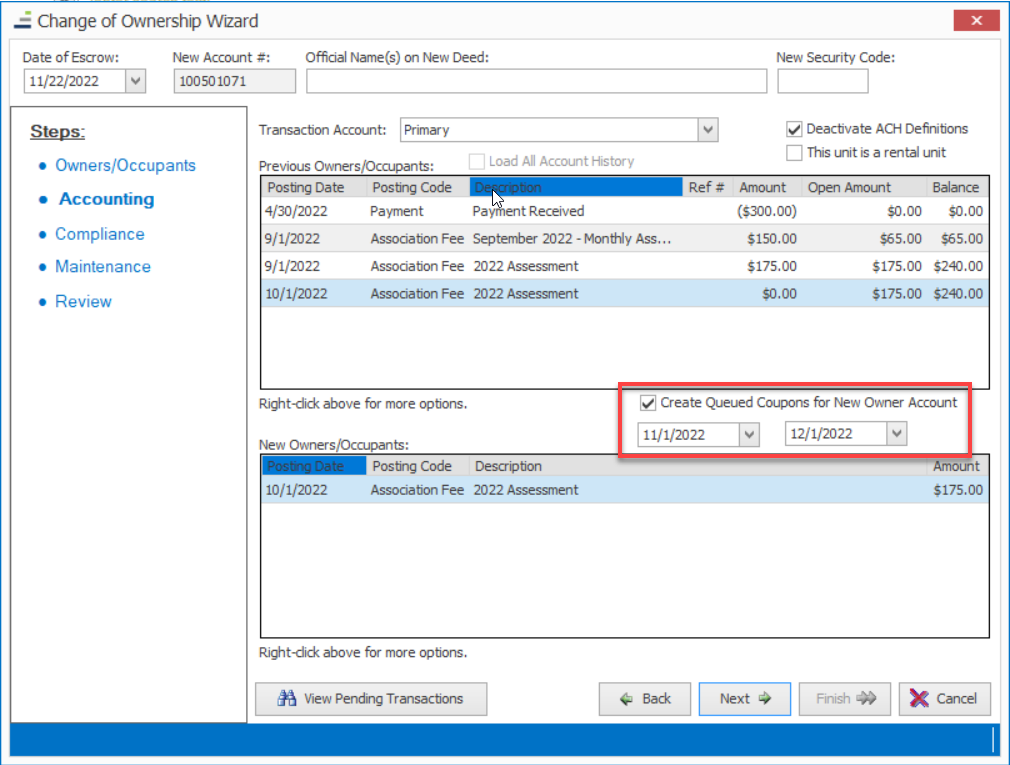Jump to the Maintenance step
Screen dimensions: 1010x765
(x=103, y=267)
